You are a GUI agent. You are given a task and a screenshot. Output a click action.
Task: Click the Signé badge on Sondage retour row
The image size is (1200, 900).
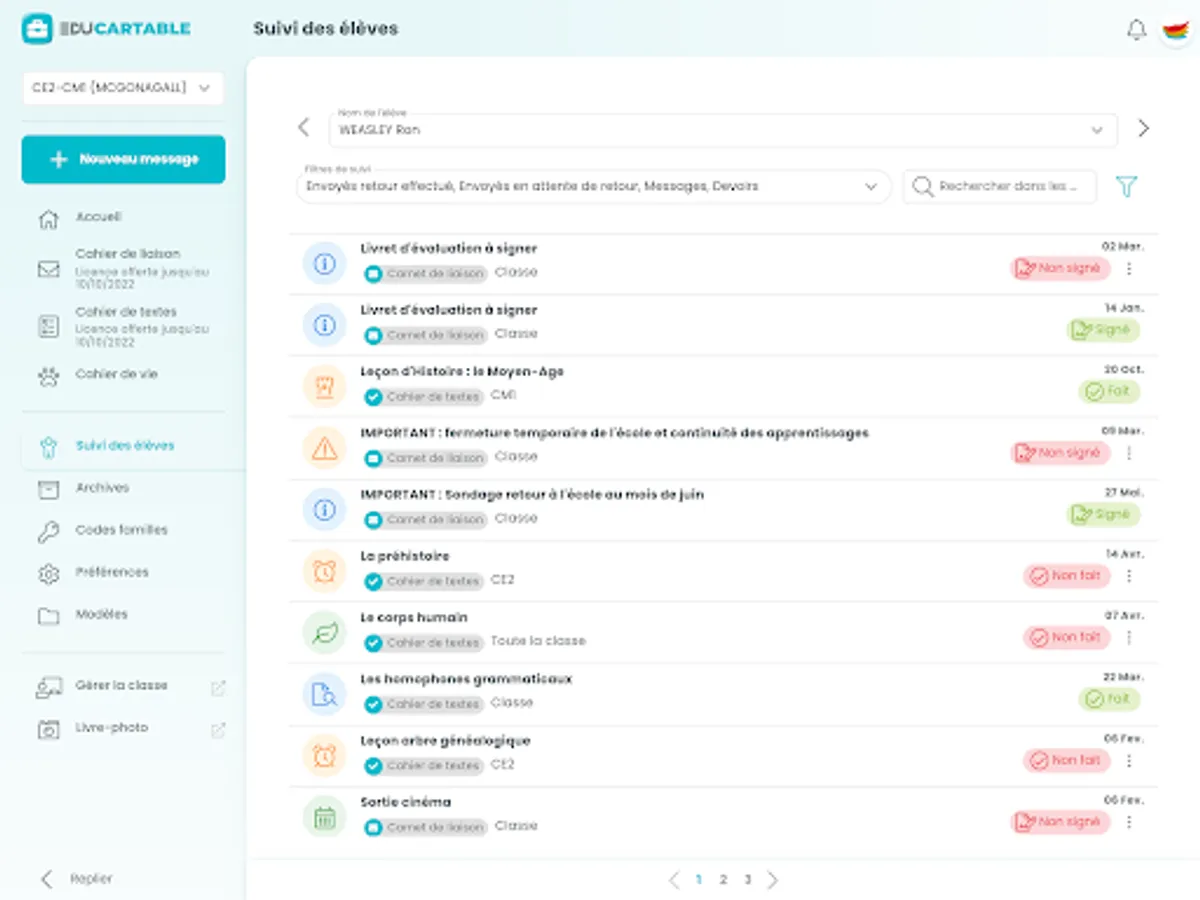coord(1103,515)
